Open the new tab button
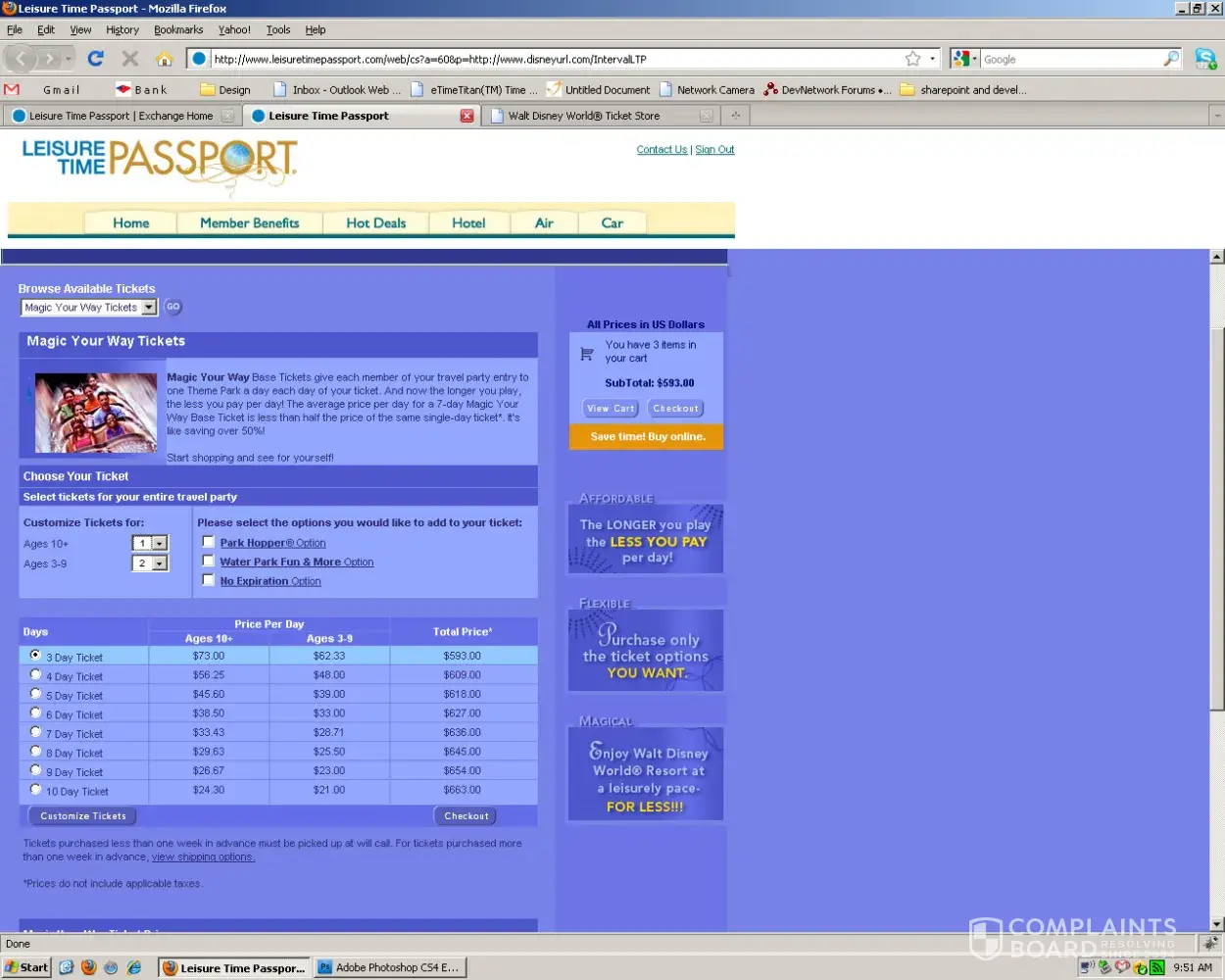 [735, 116]
